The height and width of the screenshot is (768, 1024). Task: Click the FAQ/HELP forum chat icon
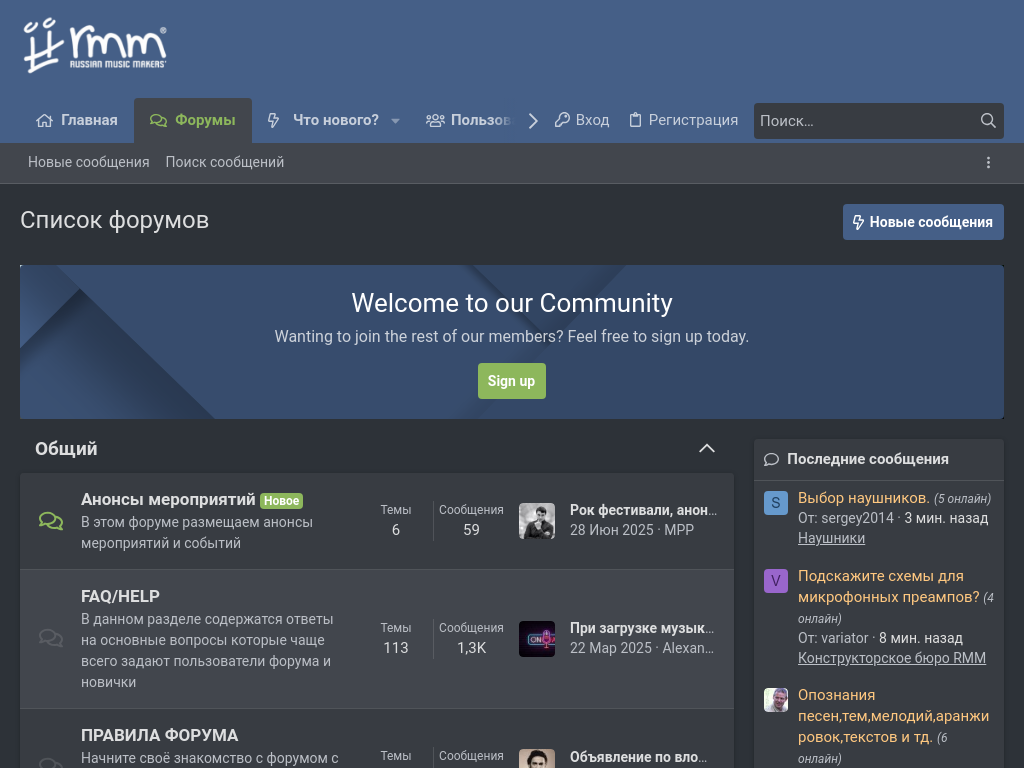coord(51,638)
